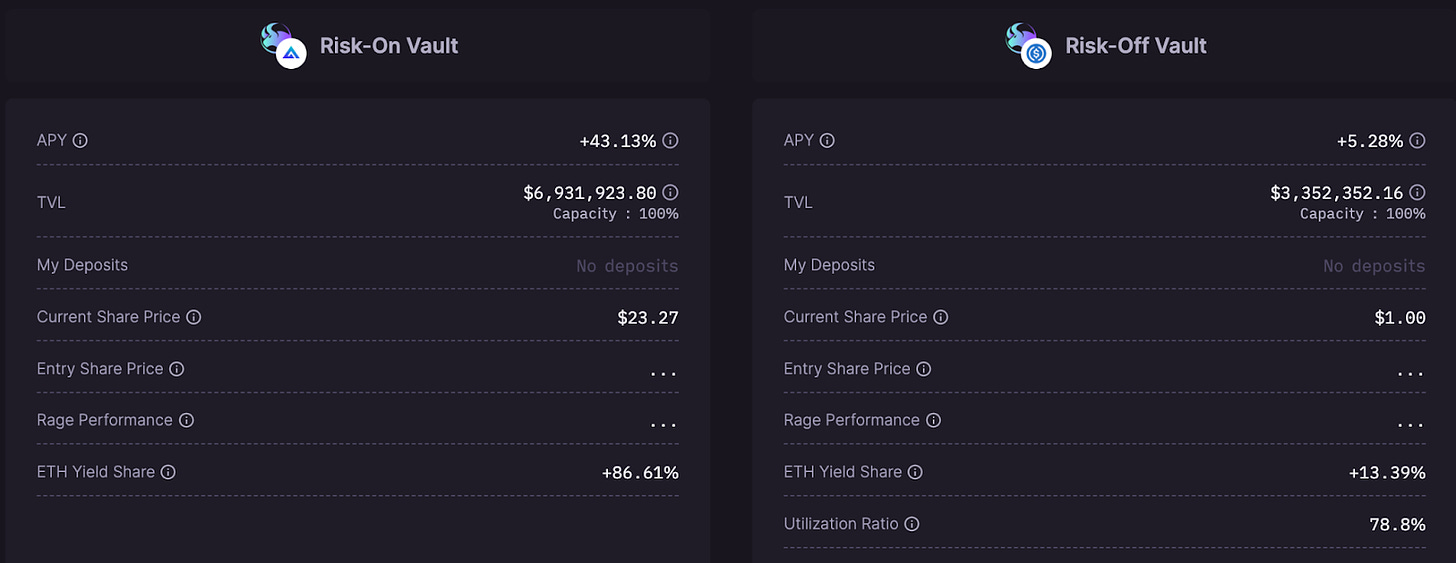
Task: Click Risk-Off Rage Performance info icon
Action: coord(933,420)
